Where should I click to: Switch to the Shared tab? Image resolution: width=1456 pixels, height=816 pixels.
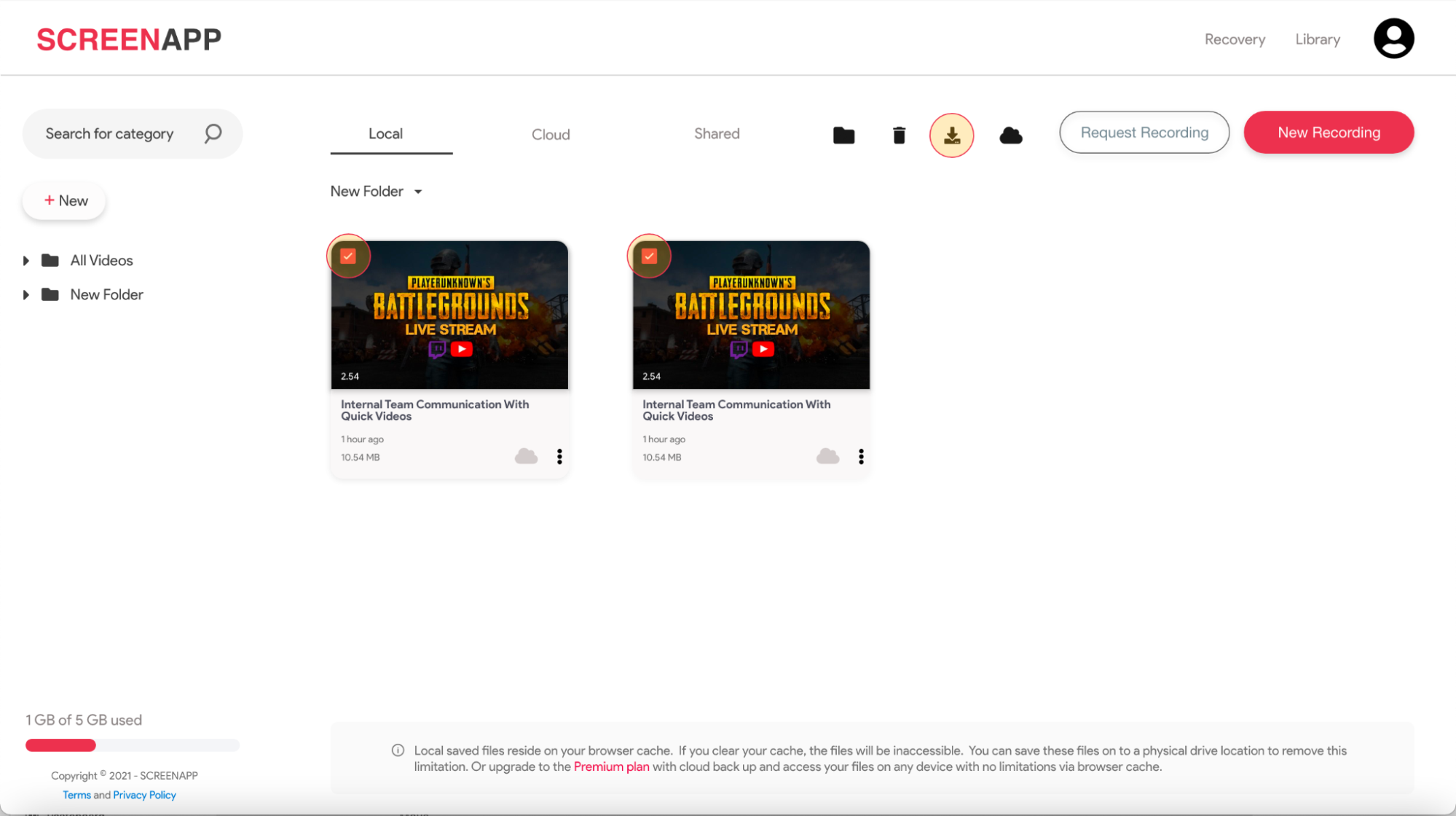tap(717, 134)
